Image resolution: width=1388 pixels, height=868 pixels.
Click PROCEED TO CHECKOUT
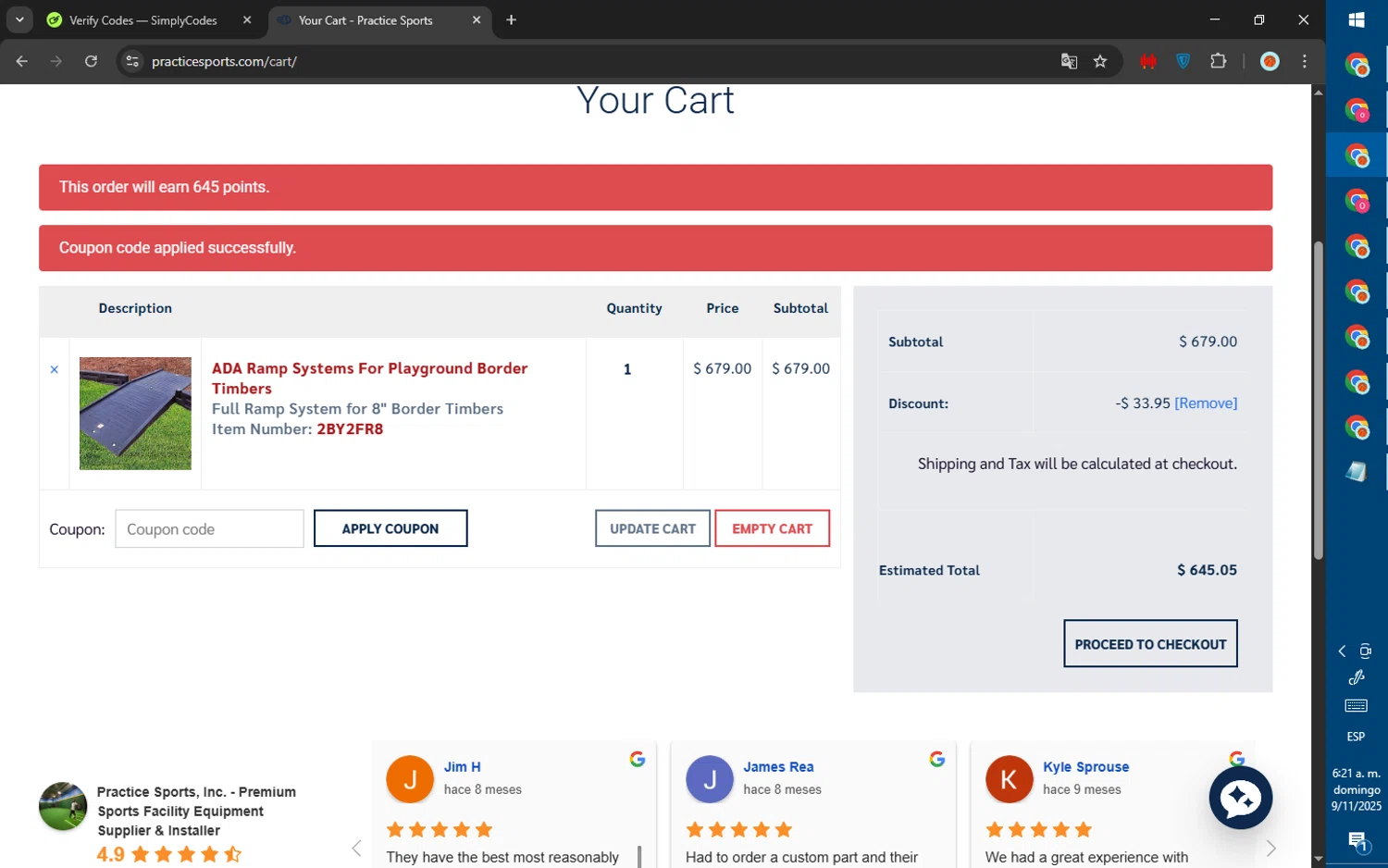pos(1150,643)
